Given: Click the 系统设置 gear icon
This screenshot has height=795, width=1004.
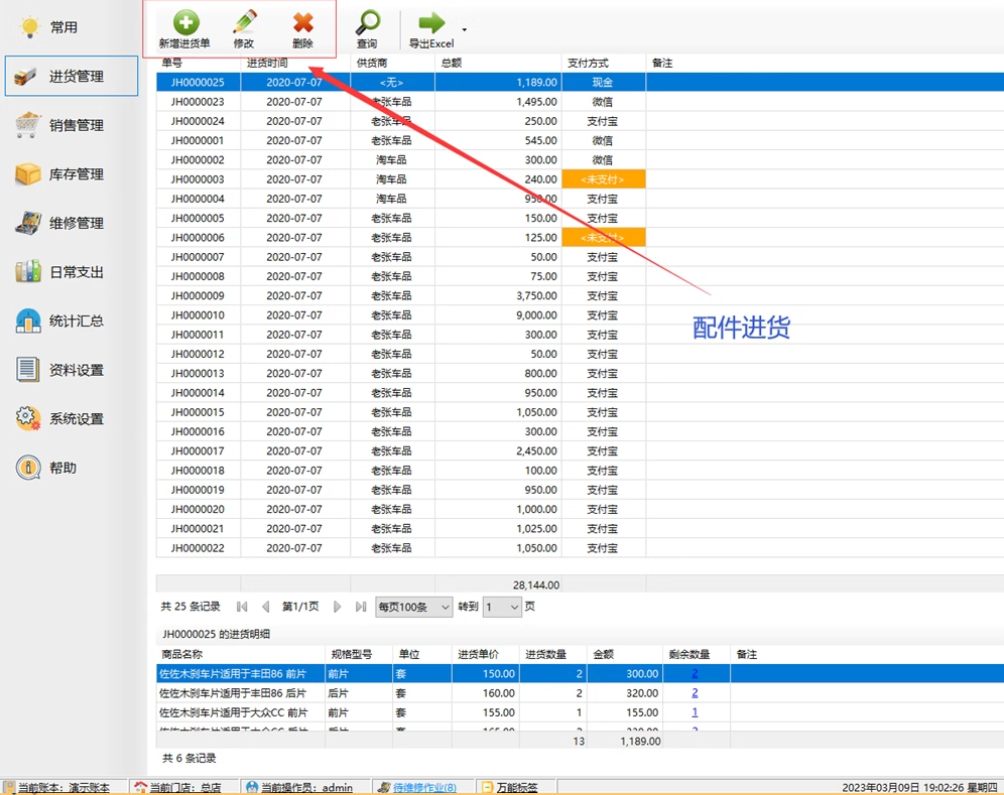Looking at the screenshot, I should [x=28, y=419].
